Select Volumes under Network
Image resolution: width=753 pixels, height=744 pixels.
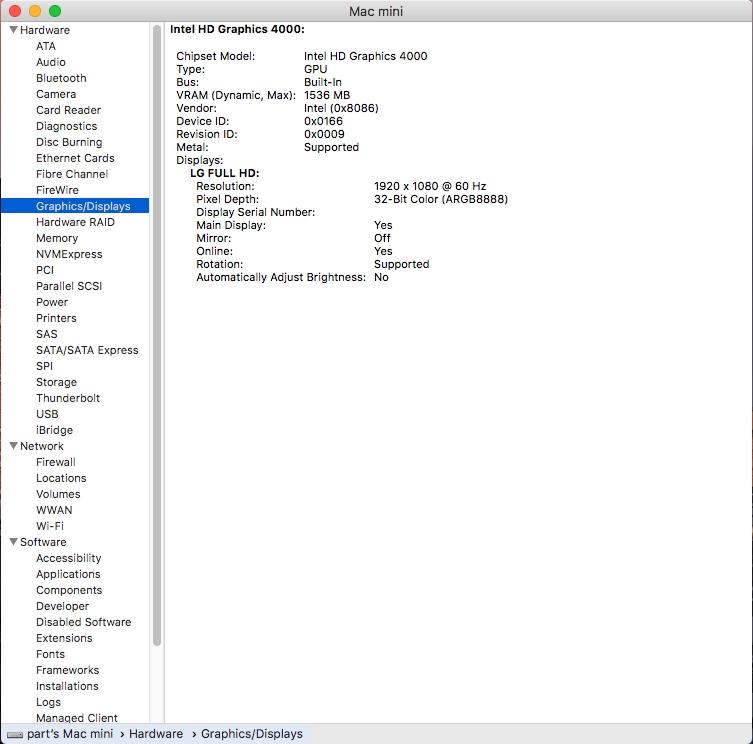[x=58, y=494]
